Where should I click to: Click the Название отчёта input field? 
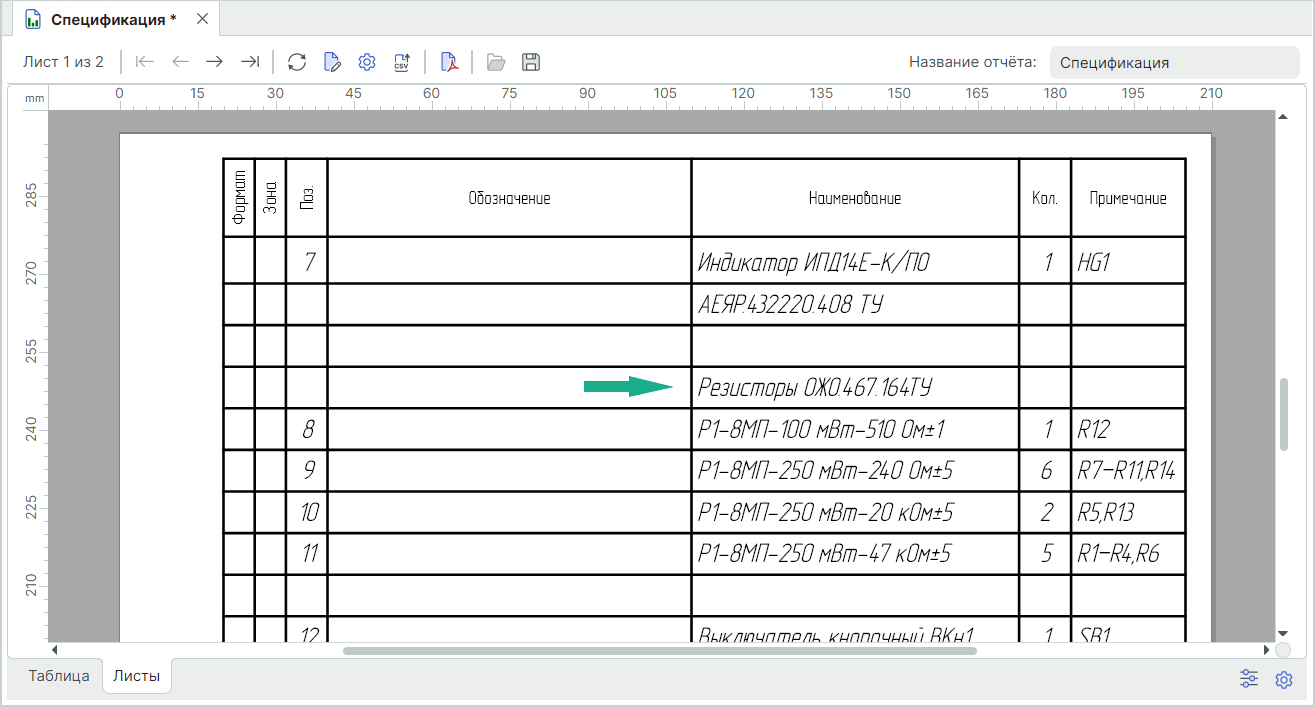(1174, 62)
